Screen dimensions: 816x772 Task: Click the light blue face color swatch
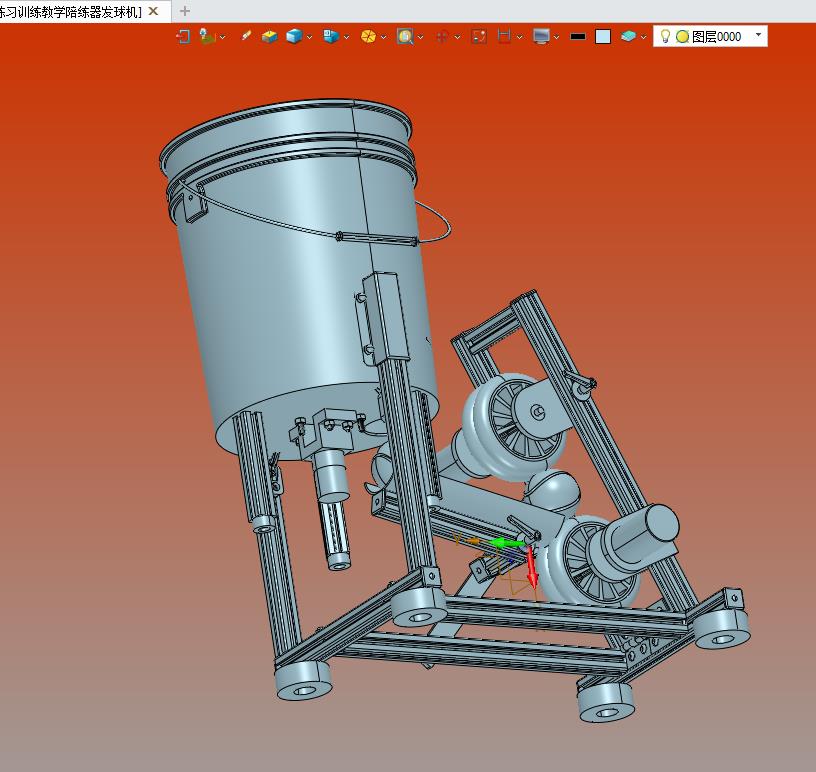603,36
